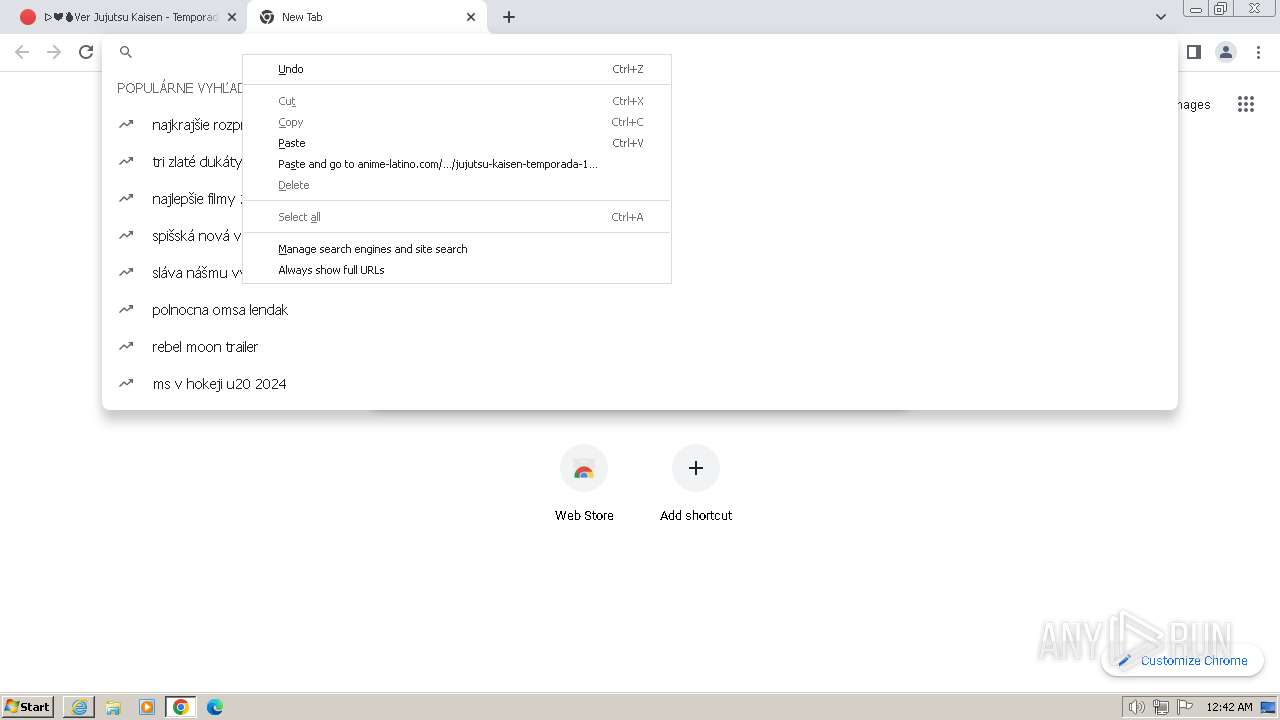Choose Cut in the context menu

pyautogui.click(x=457, y=101)
